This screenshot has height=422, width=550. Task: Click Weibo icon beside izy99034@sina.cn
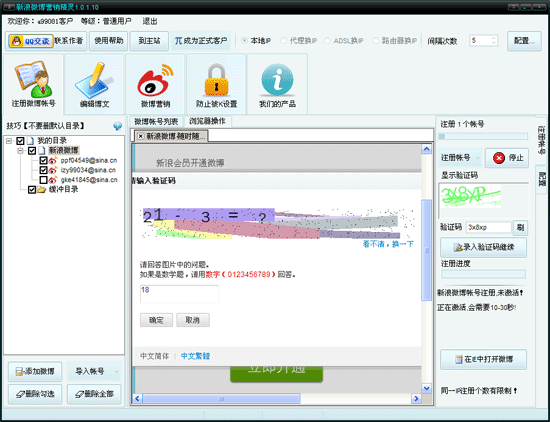point(53,170)
